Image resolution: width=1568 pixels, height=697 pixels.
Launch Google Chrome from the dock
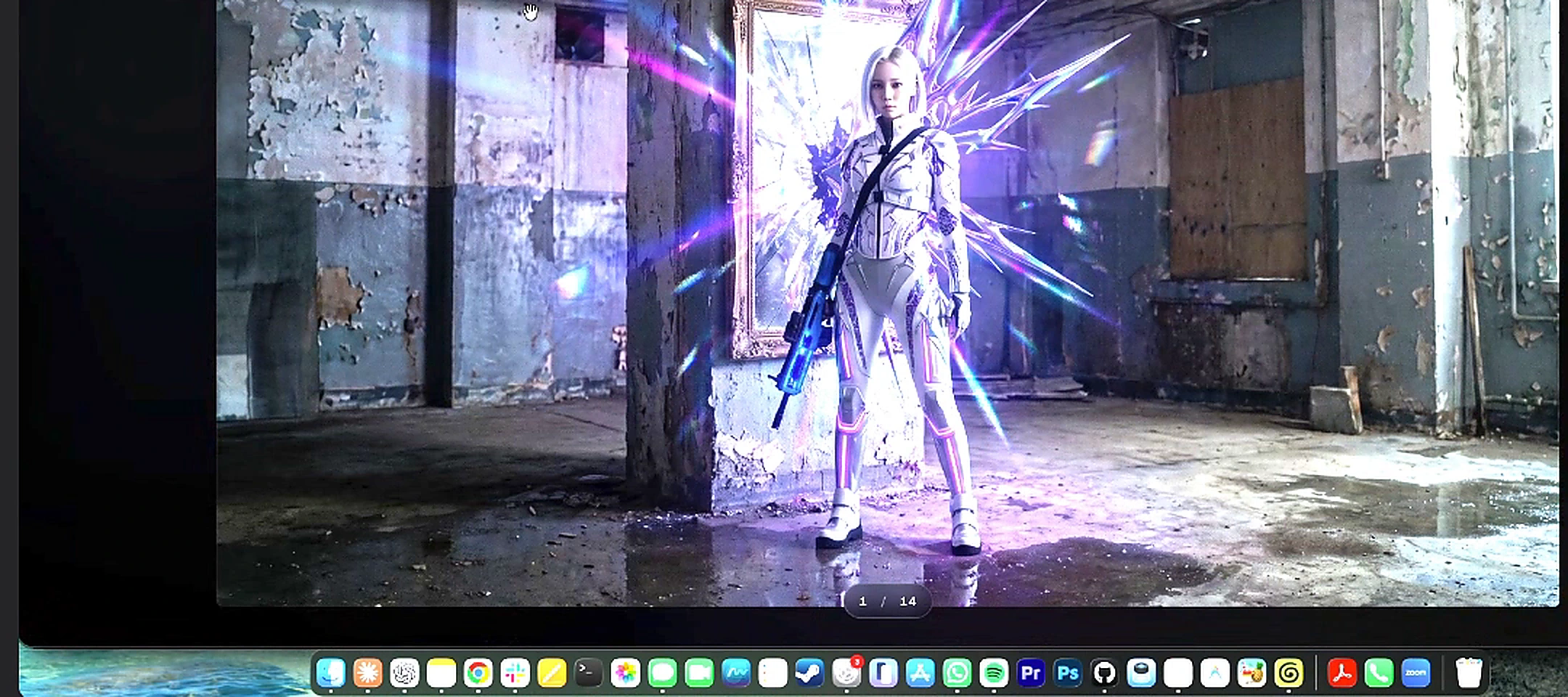tap(478, 673)
